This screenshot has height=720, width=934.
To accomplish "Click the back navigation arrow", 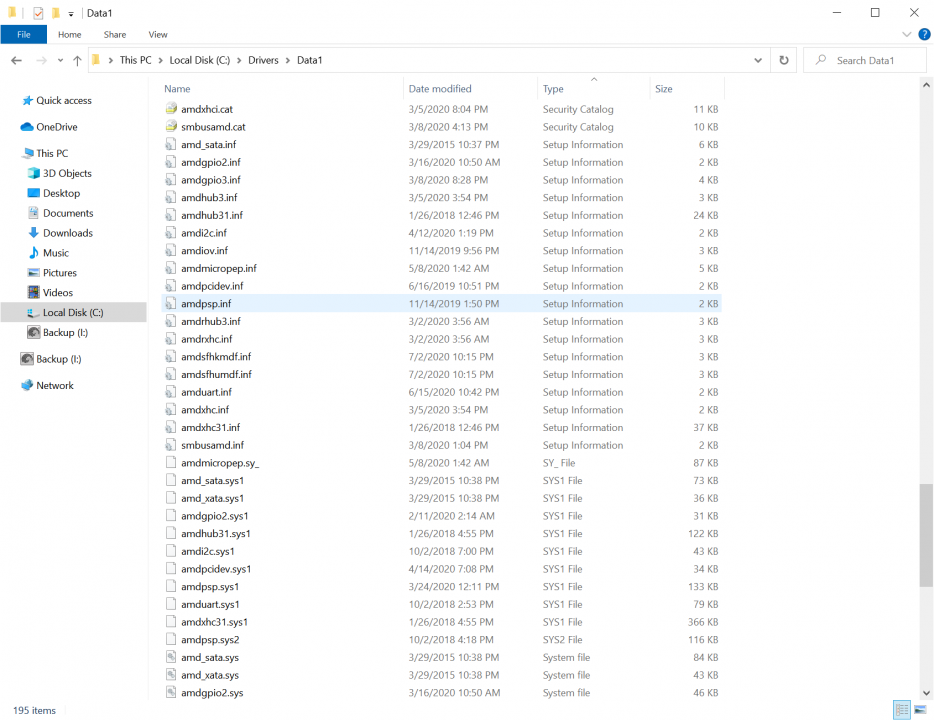I will pos(17,60).
